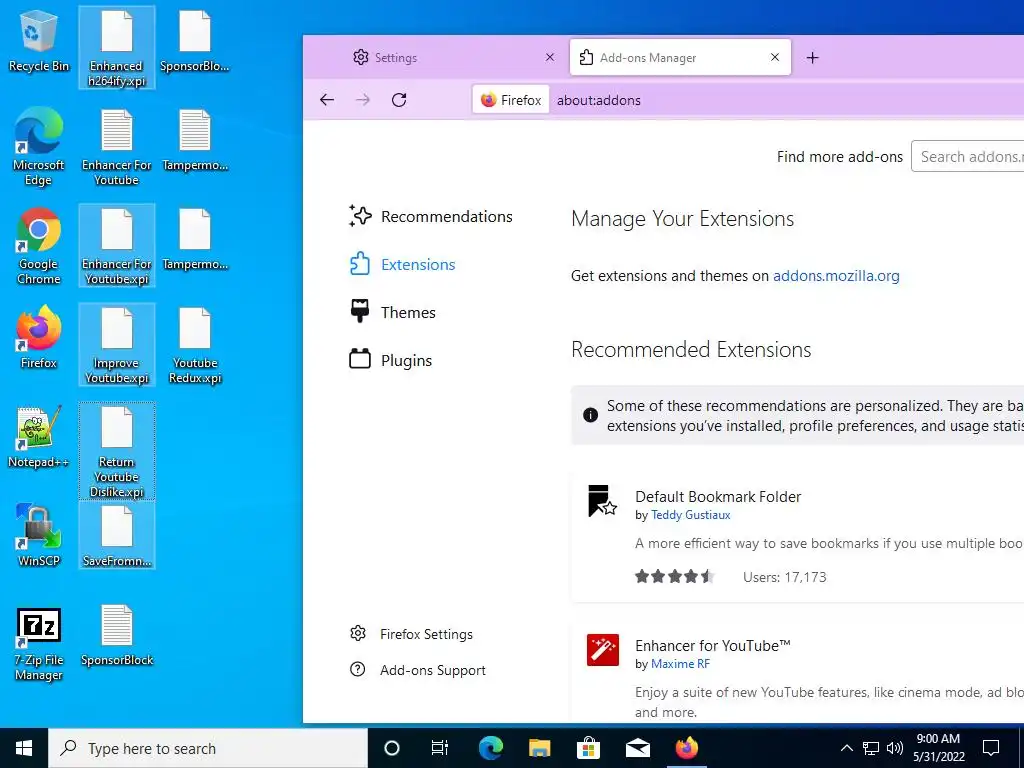Screen dimensions: 1024x768
Task: Select the blank Tampermo... file next to Enhancer For Youtube.xpi
Action: tap(195, 239)
